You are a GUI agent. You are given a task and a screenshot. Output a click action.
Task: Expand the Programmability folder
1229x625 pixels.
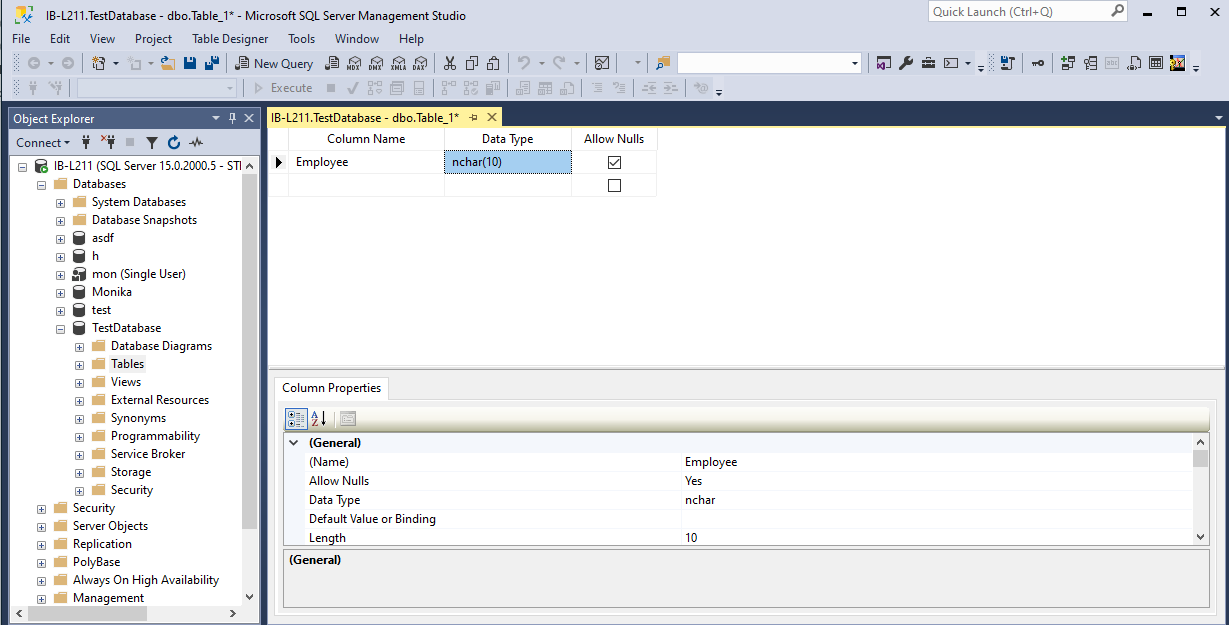[x=80, y=436]
